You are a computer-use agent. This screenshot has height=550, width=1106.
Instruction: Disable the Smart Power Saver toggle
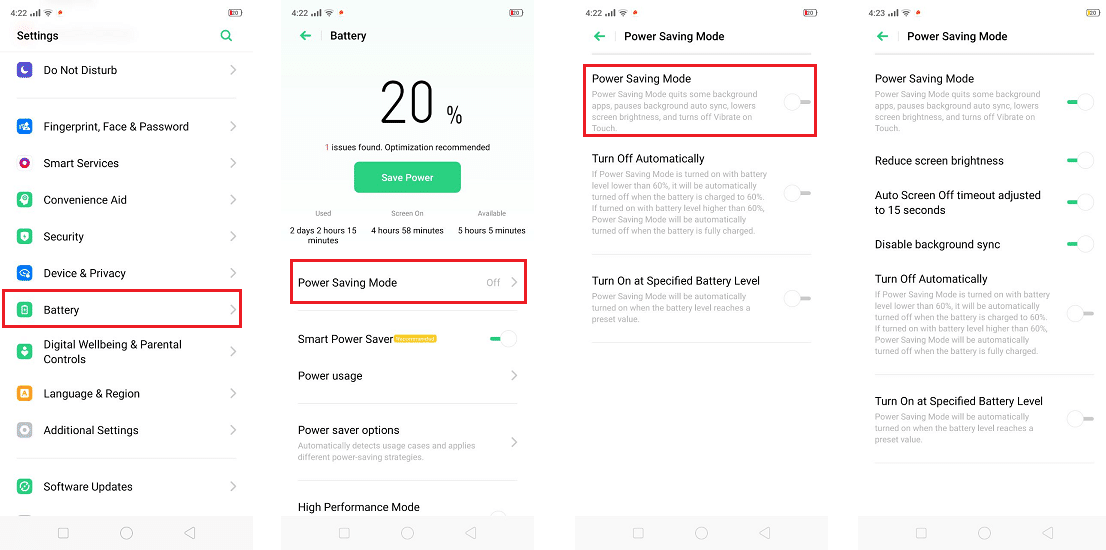click(x=502, y=339)
